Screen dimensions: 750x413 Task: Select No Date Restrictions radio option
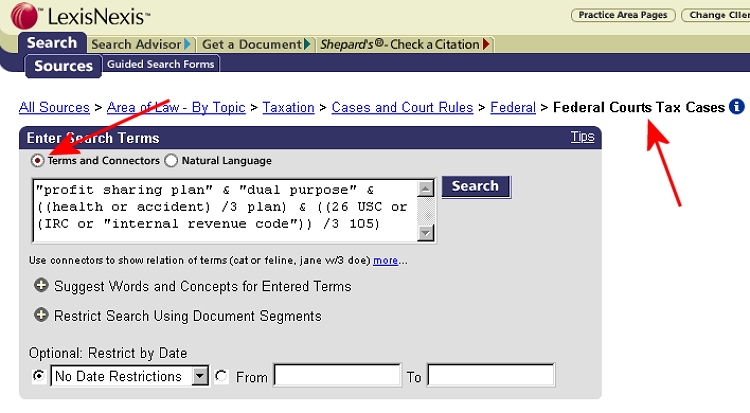coord(38,376)
